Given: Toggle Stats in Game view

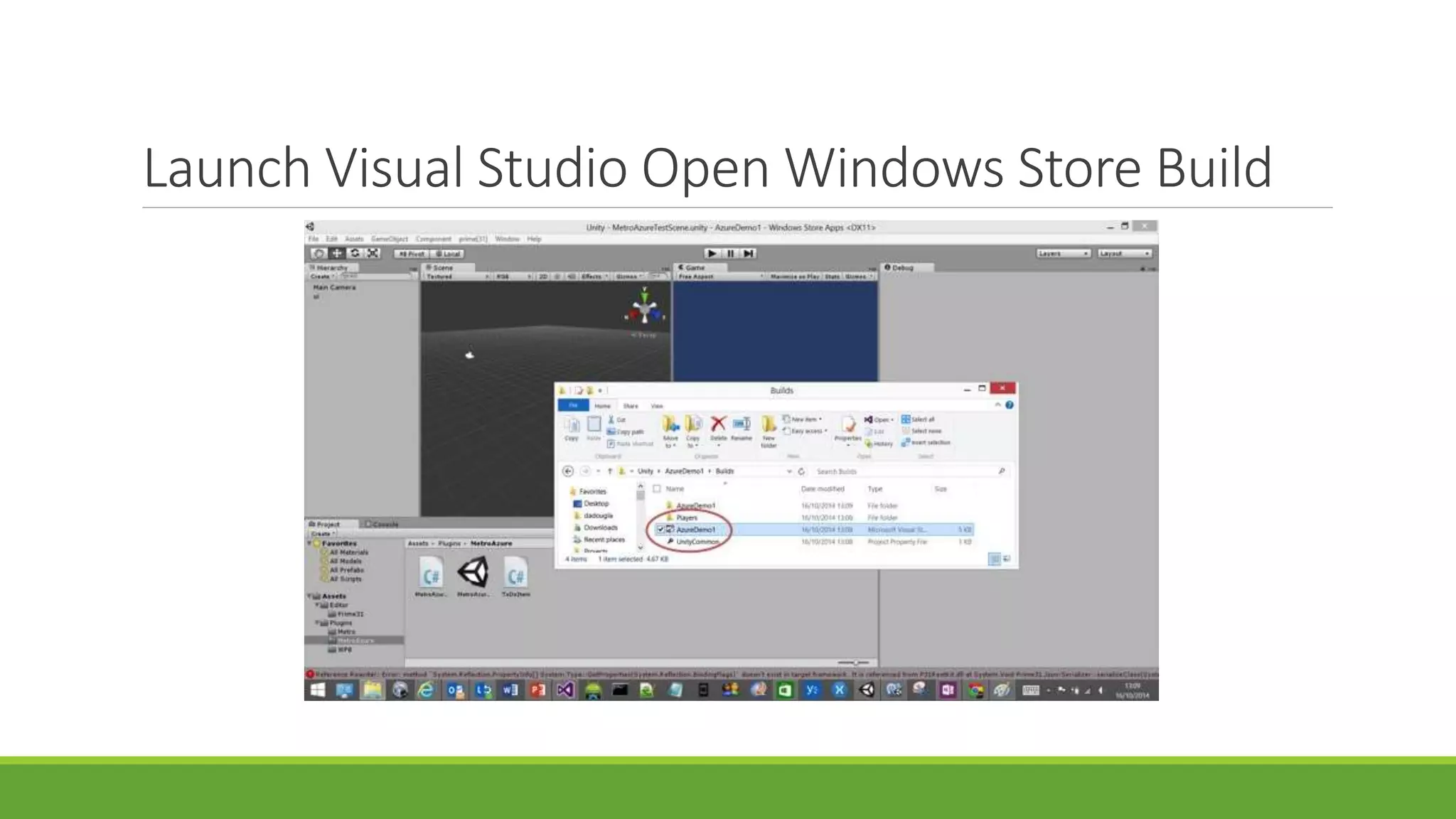Looking at the screenshot, I should pyautogui.click(x=833, y=277).
